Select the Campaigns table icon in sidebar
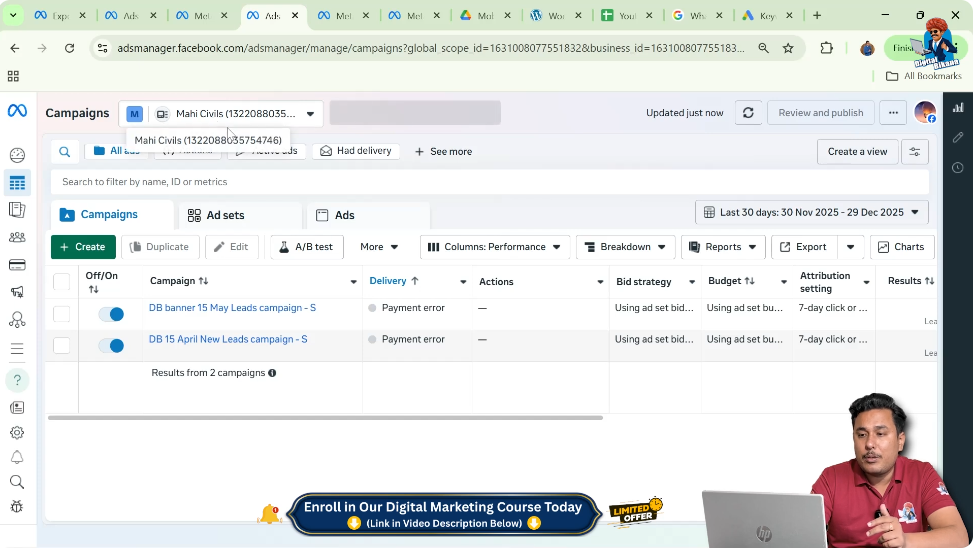Image resolution: width=974 pixels, height=551 pixels. coord(17,183)
